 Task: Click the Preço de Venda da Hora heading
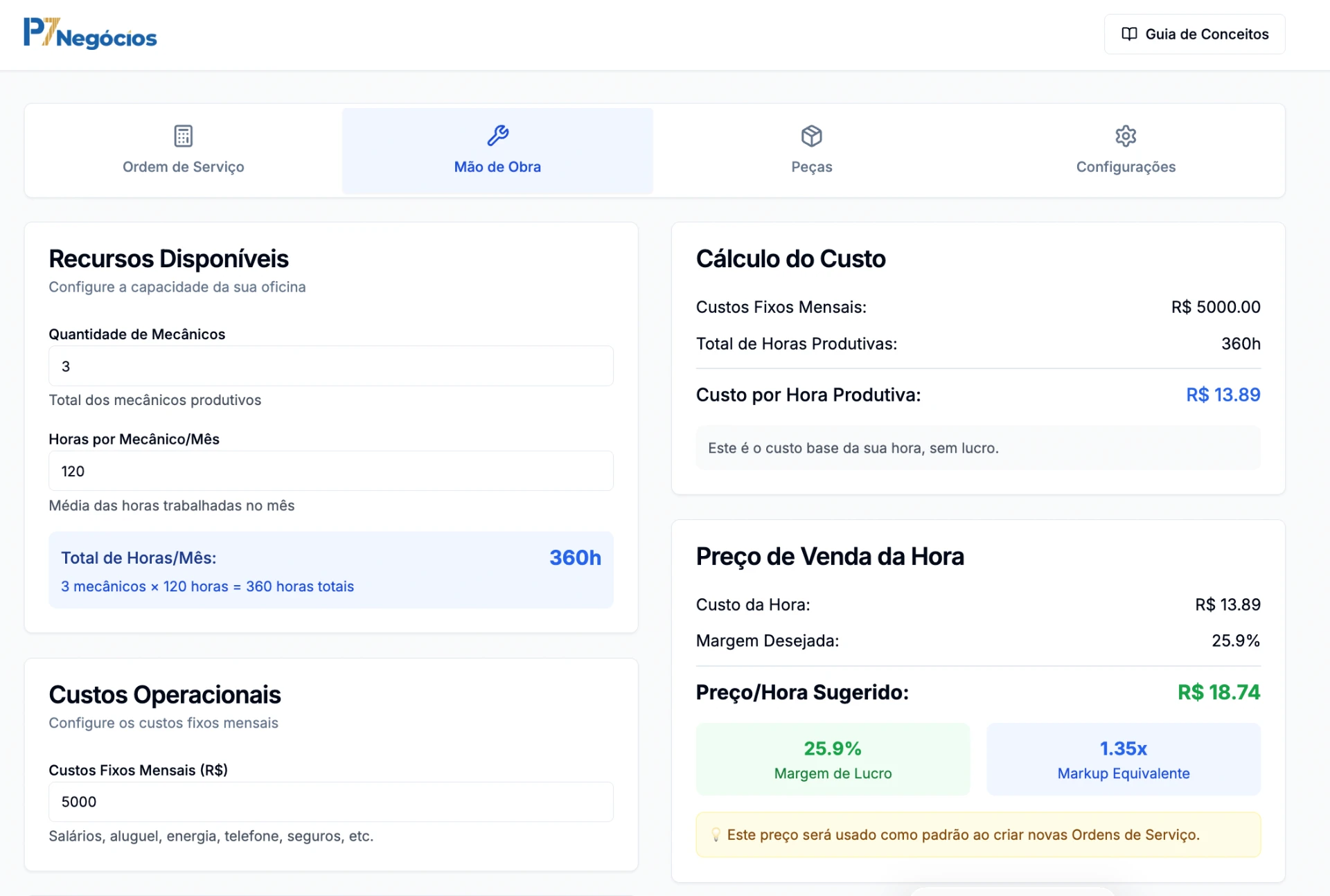tap(830, 556)
